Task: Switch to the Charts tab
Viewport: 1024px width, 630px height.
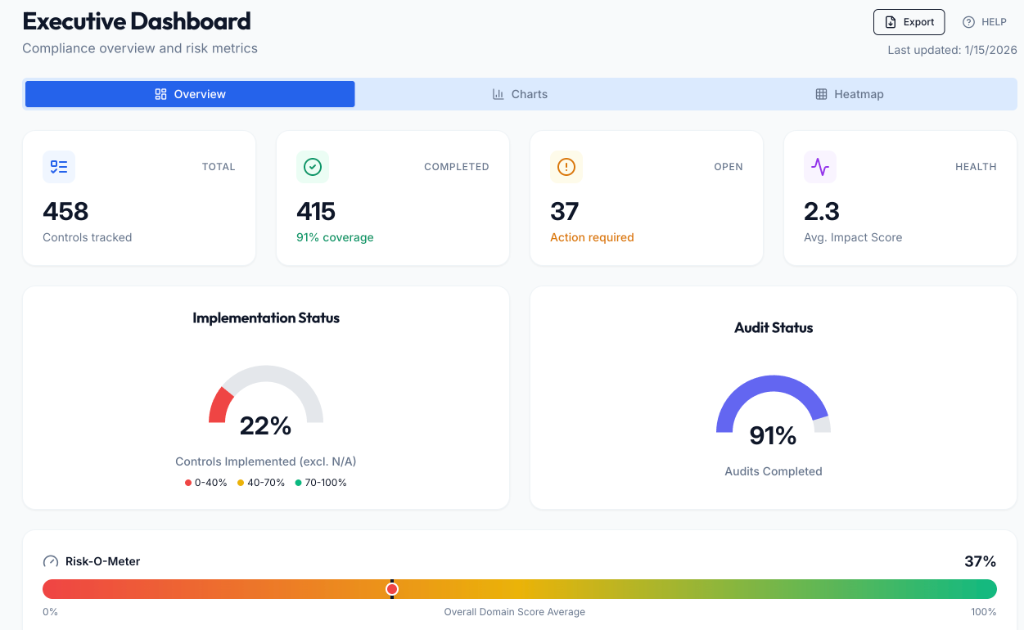Action: click(x=519, y=94)
